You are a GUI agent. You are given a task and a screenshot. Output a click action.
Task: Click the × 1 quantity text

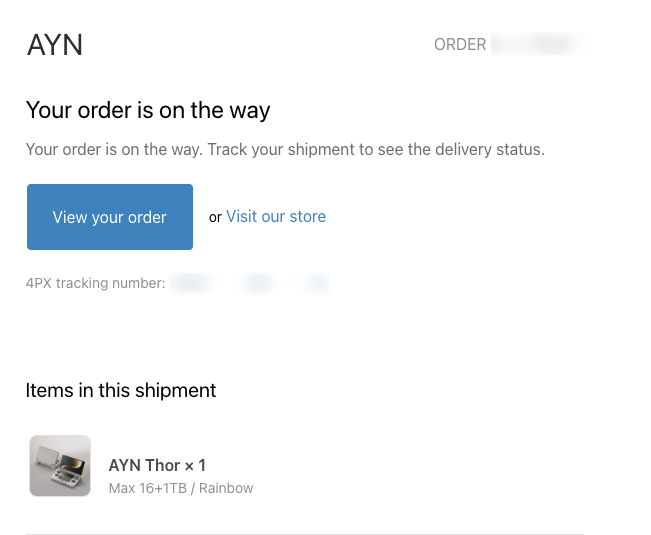[195, 465]
